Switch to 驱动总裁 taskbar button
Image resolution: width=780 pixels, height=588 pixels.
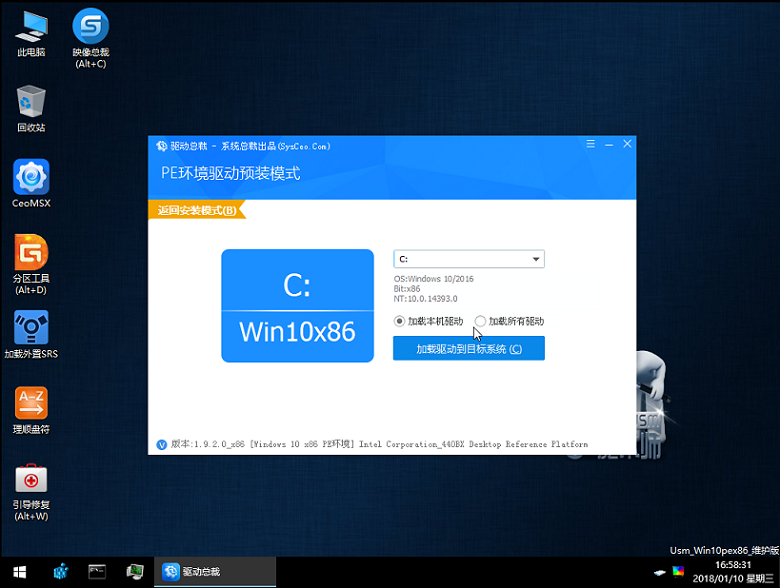tap(215, 572)
